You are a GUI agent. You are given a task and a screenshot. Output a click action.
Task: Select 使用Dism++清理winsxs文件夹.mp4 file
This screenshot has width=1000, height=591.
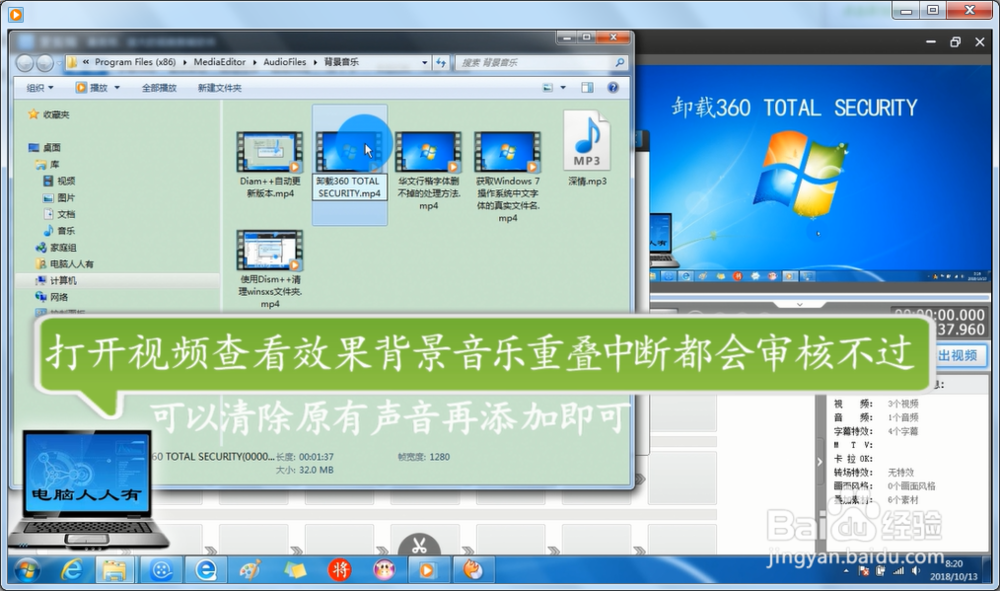[x=270, y=269]
